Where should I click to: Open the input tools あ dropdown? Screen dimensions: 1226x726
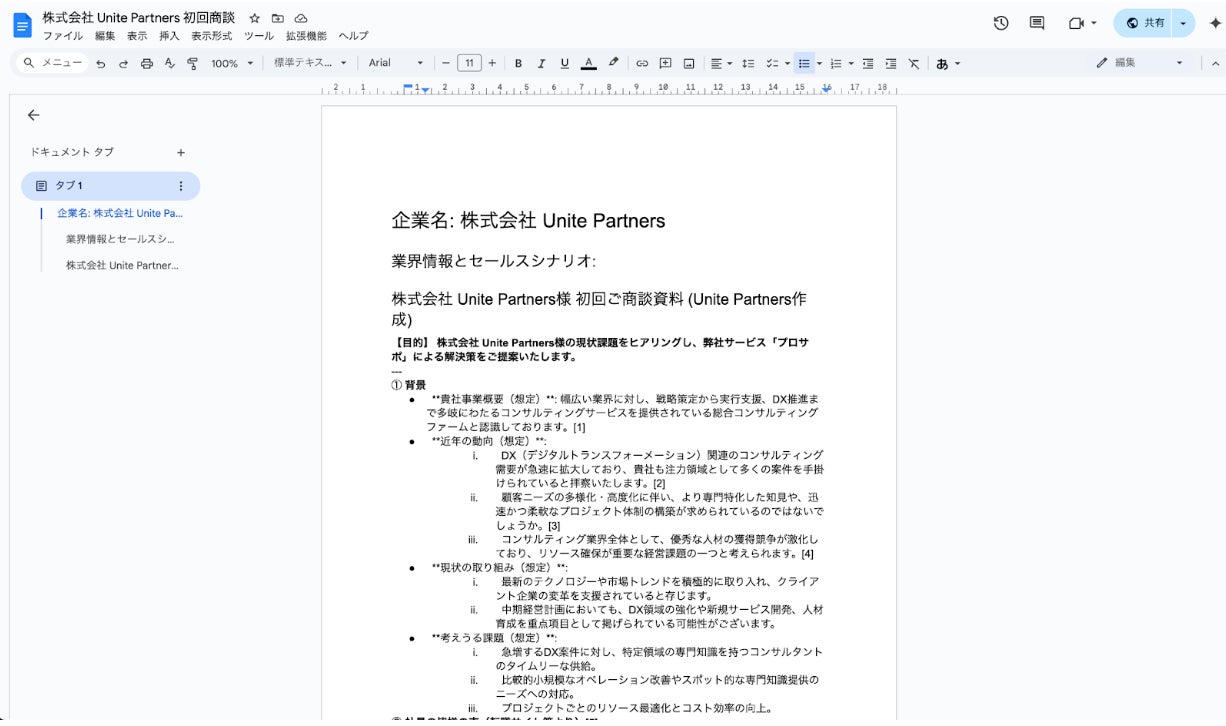(x=948, y=63)
